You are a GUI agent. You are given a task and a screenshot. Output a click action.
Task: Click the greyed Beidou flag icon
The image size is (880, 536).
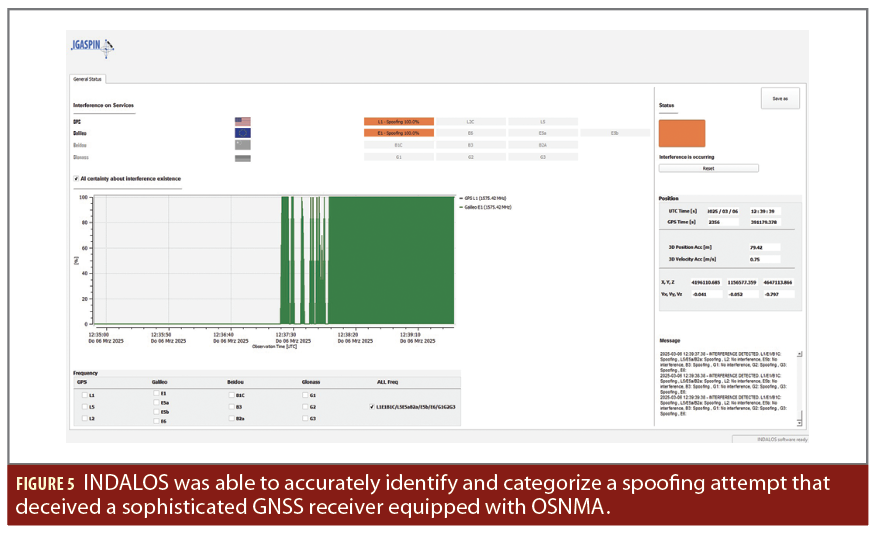pos(242,145)
